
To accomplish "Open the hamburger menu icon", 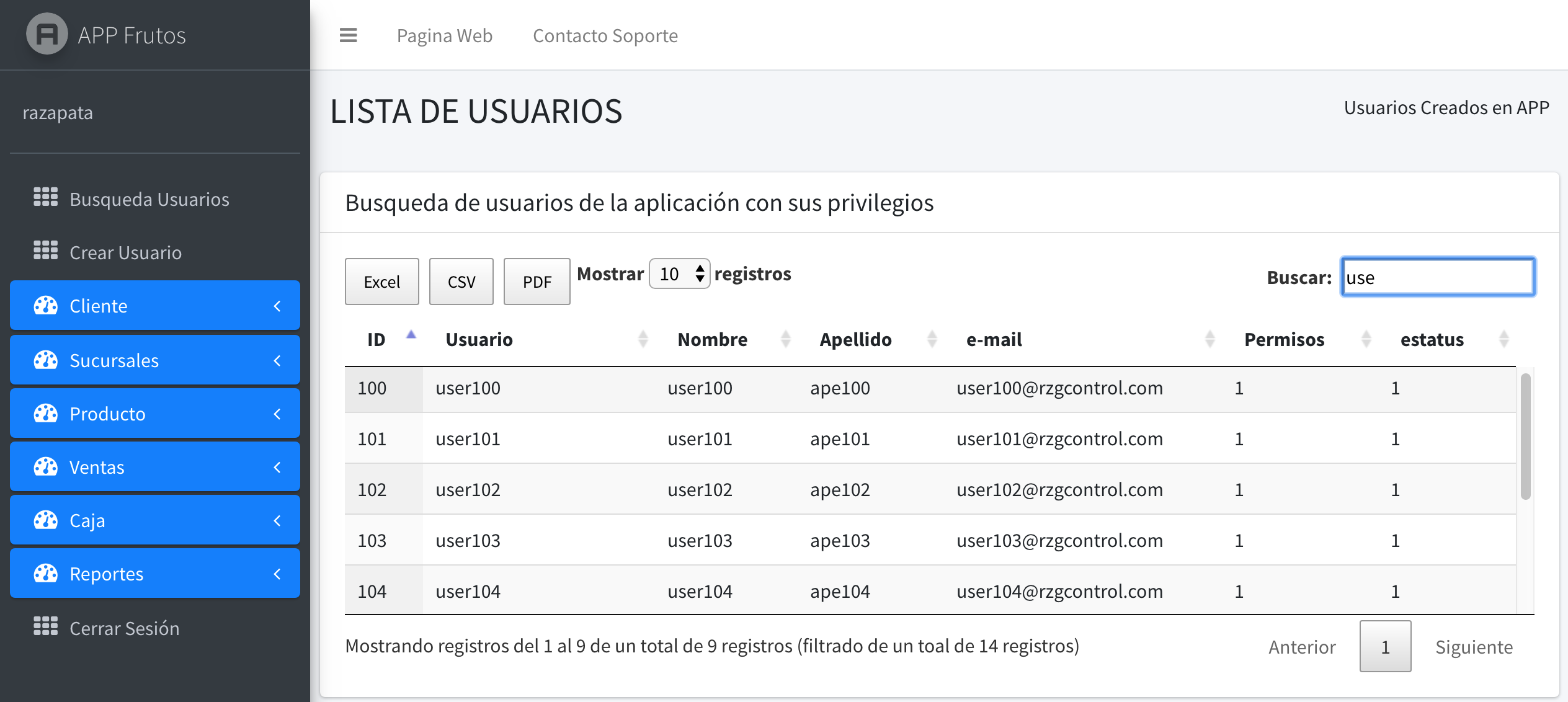I will point(349,35).
